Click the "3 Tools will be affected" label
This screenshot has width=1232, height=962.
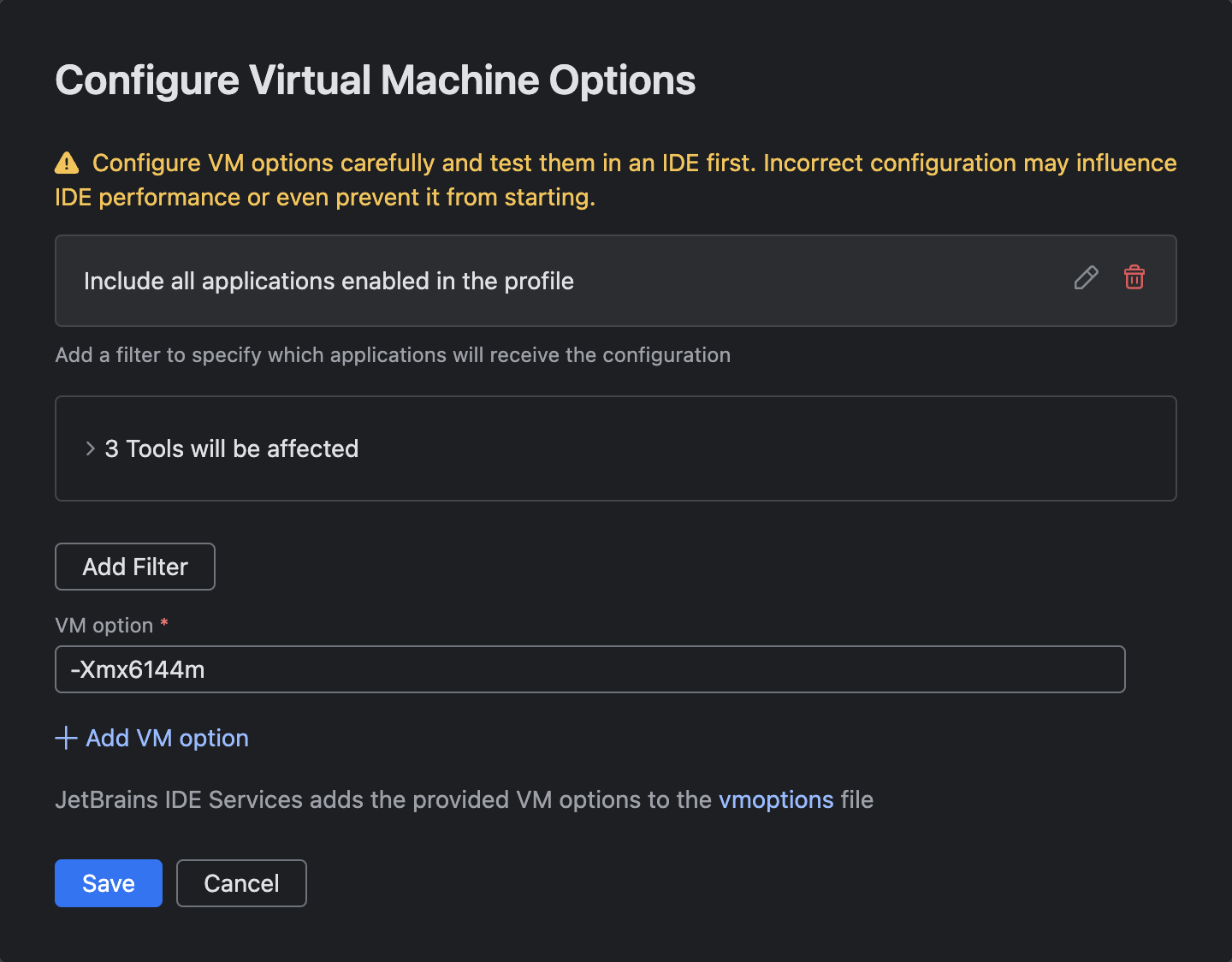tap(232, 448)
